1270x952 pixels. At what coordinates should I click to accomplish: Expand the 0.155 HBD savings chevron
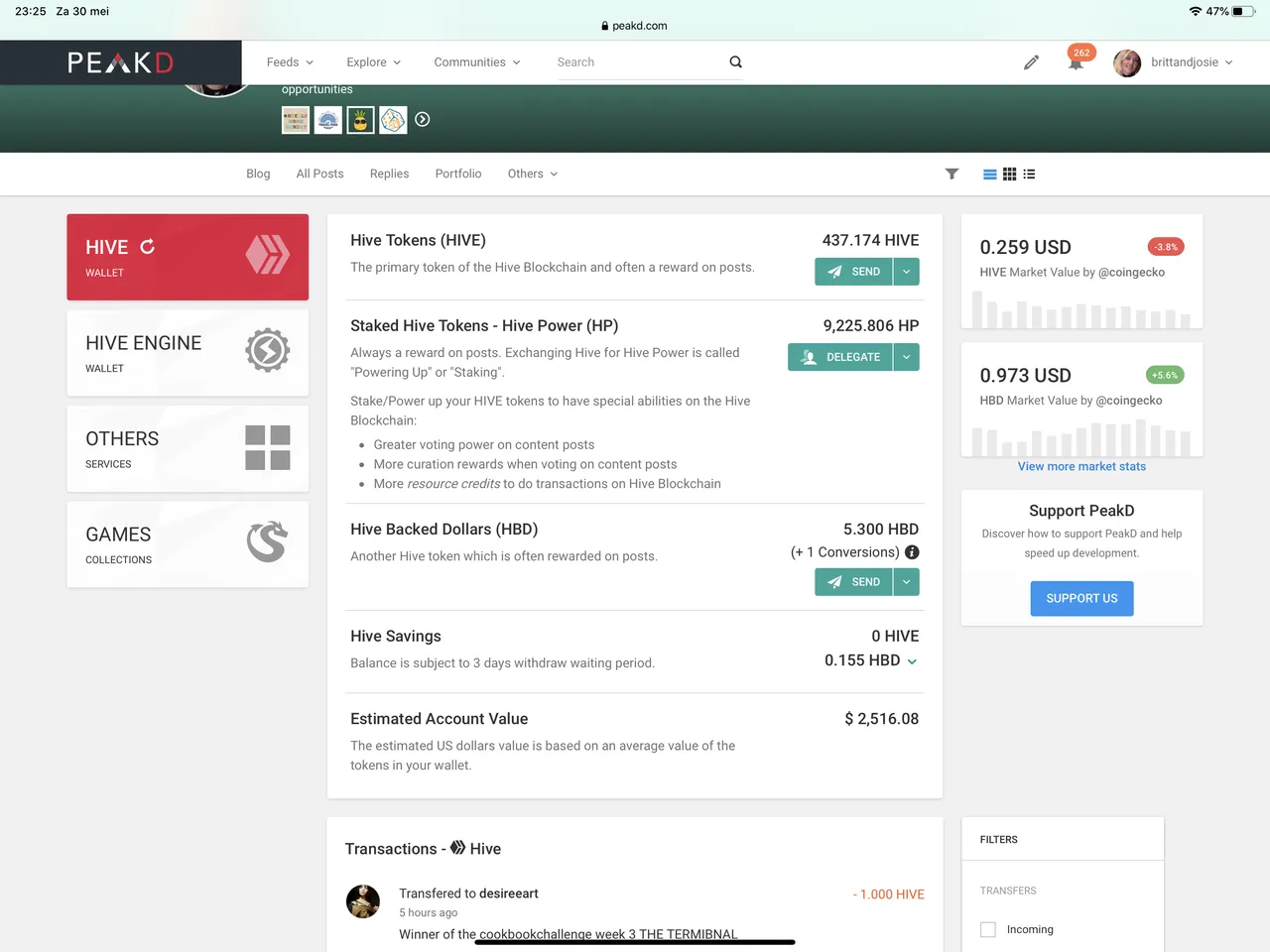pos(912,661)
